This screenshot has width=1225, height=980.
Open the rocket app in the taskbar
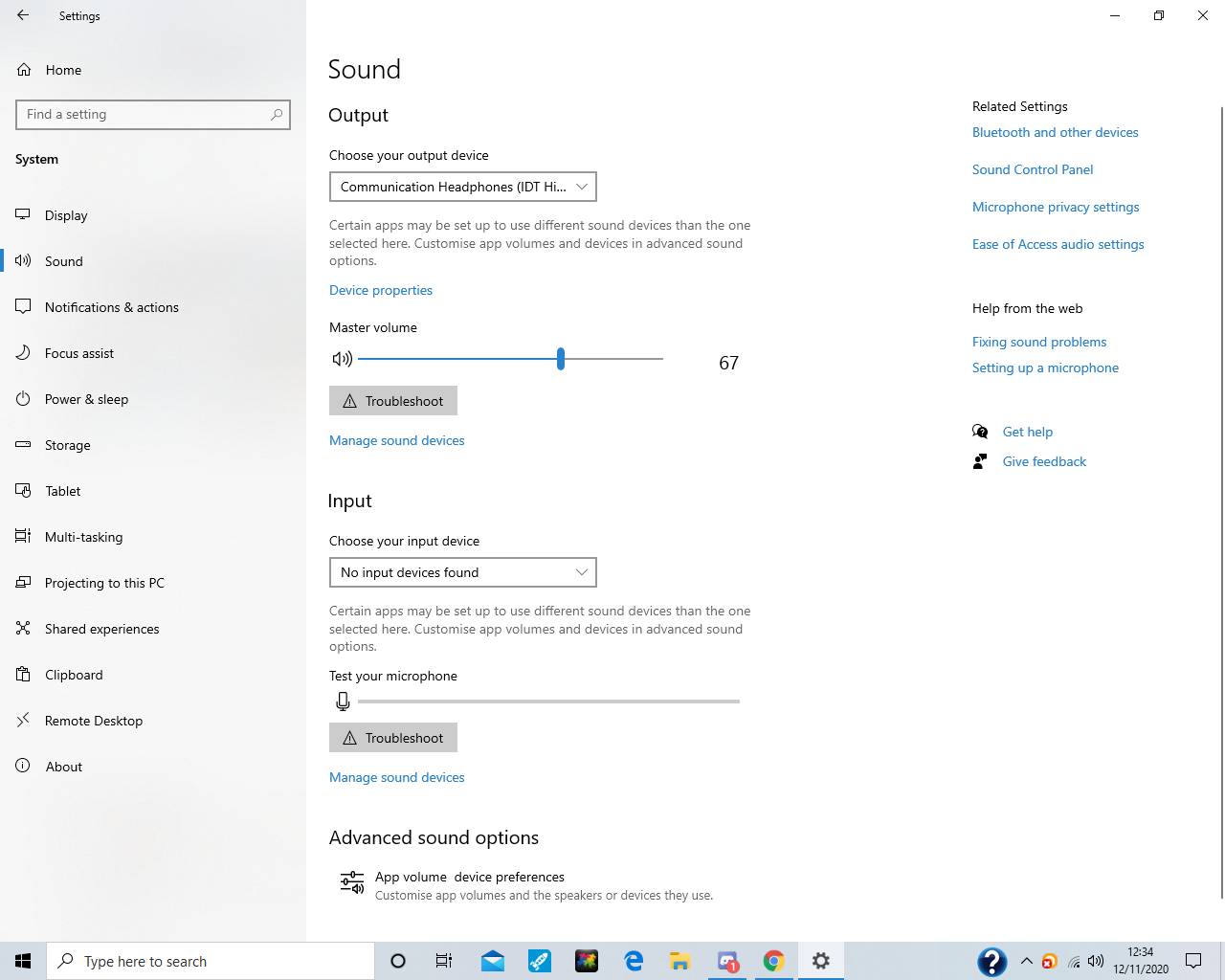point(540,961)
